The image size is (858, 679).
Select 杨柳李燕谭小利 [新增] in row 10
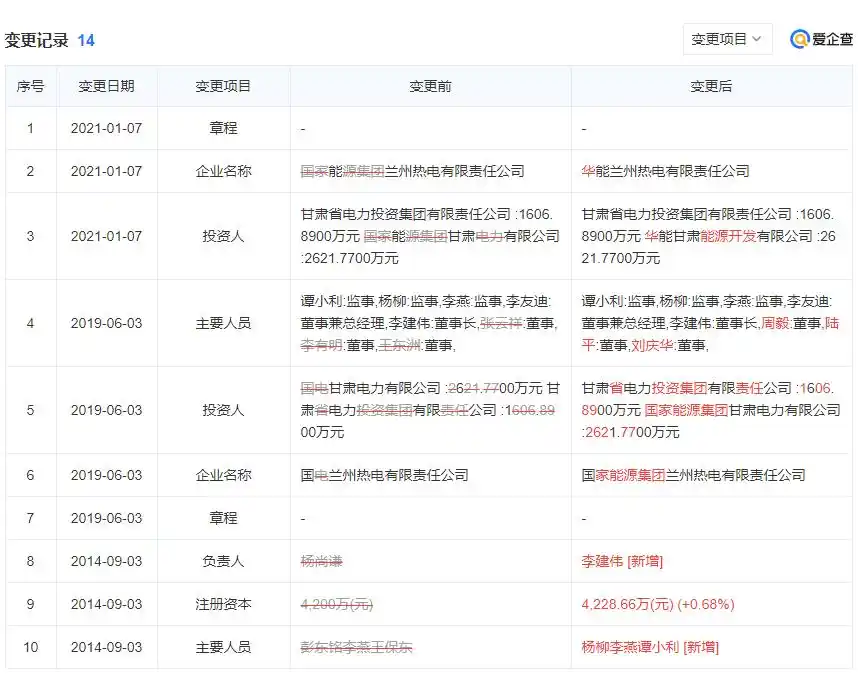pos(650,647)
